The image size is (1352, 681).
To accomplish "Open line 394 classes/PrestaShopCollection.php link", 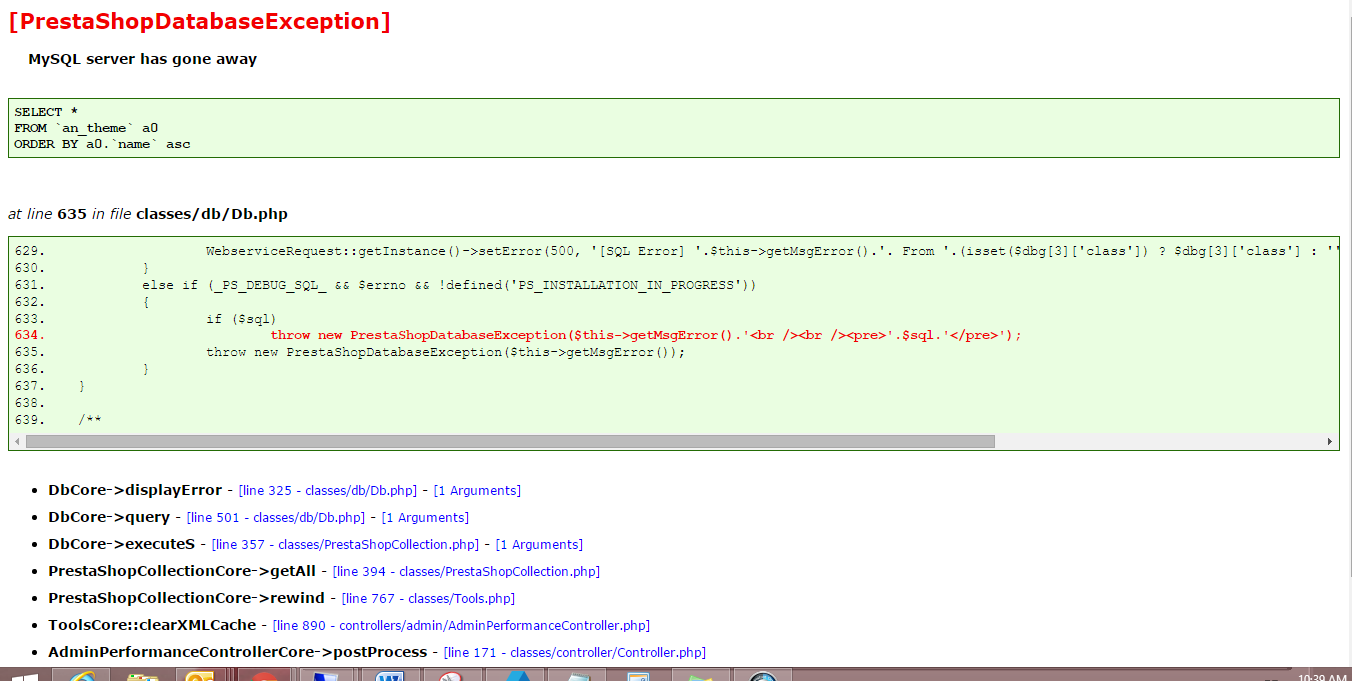I will pyautogui.click(x=466, y=572).
